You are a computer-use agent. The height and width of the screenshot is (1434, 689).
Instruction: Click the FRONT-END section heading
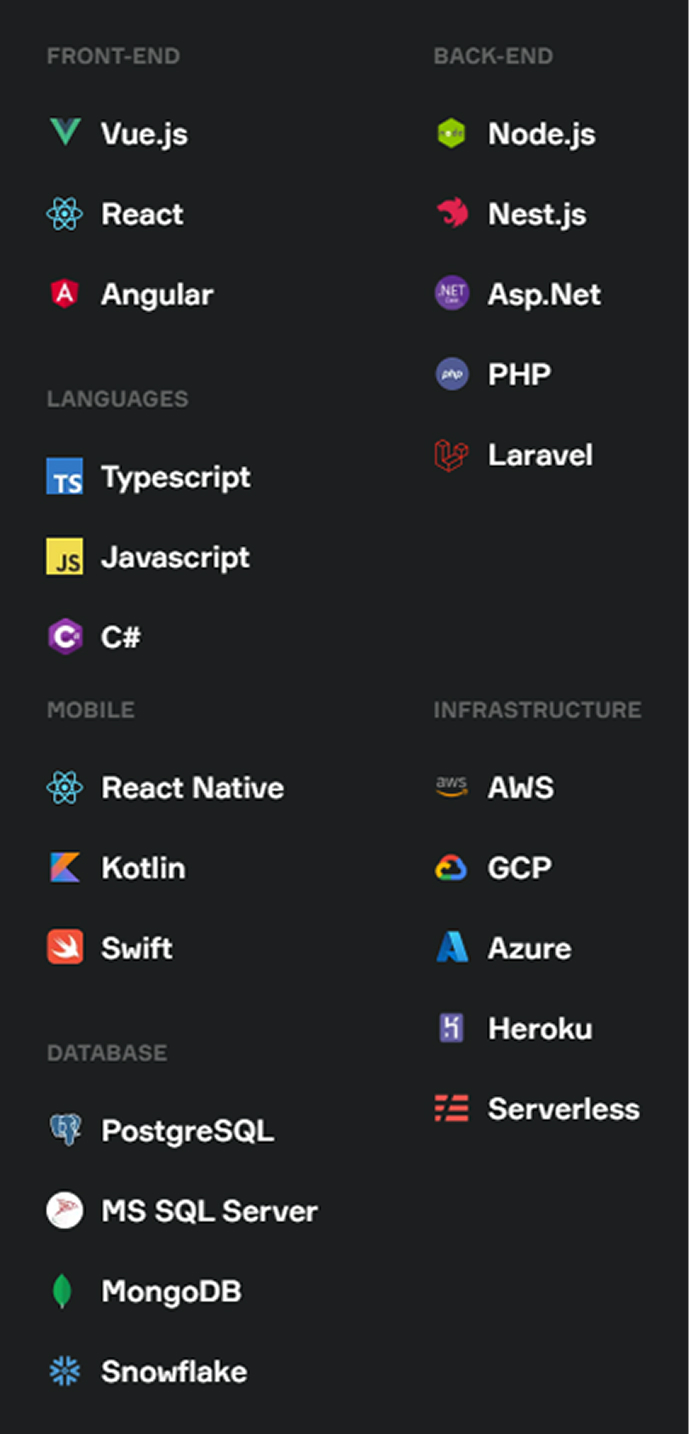click(113, 56)
